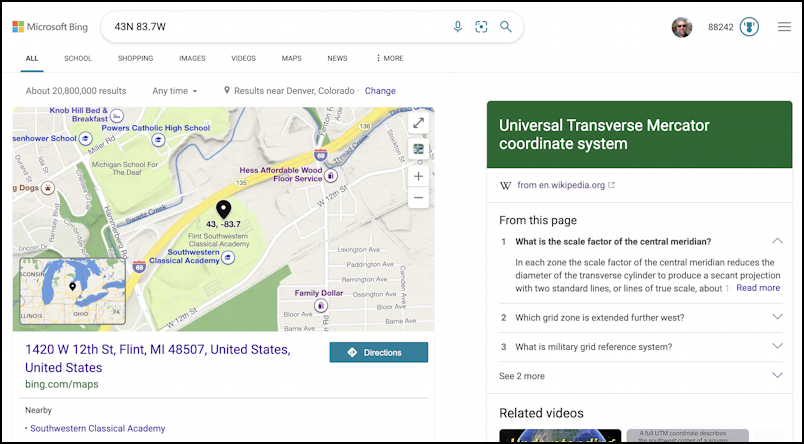This screenshot has height=444, width=804.
Task: Click Hess Affordable Wood Floor icon
Action: (x=331, y=177)
